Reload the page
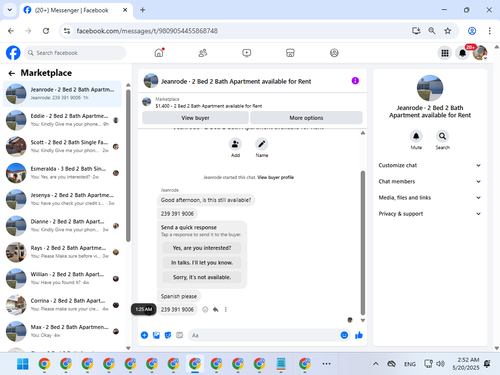Screen dimensions: 500x375 click(46, 31)
